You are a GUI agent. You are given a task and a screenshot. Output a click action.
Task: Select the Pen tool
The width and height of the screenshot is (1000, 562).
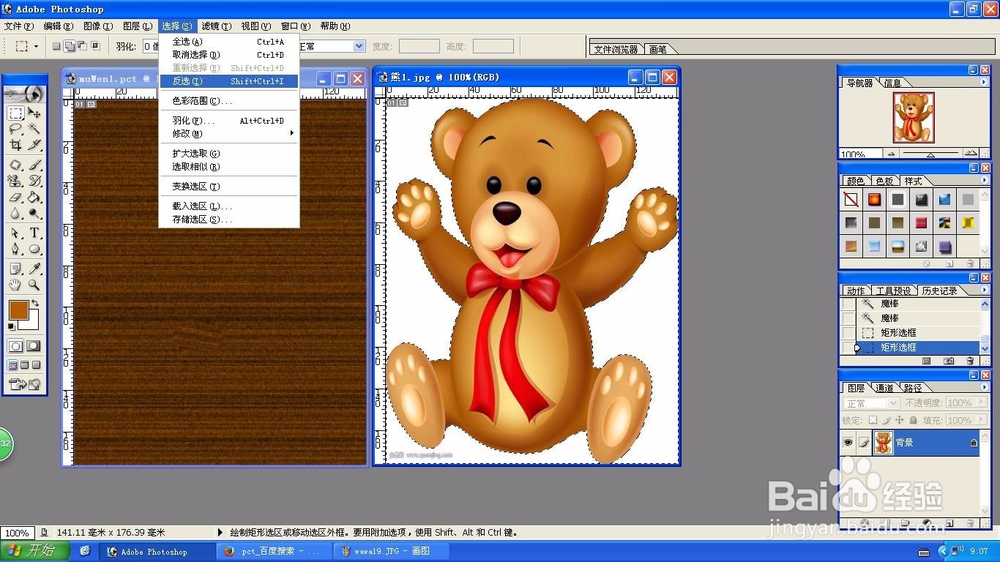pyautogui.click(x=16, y=249)
